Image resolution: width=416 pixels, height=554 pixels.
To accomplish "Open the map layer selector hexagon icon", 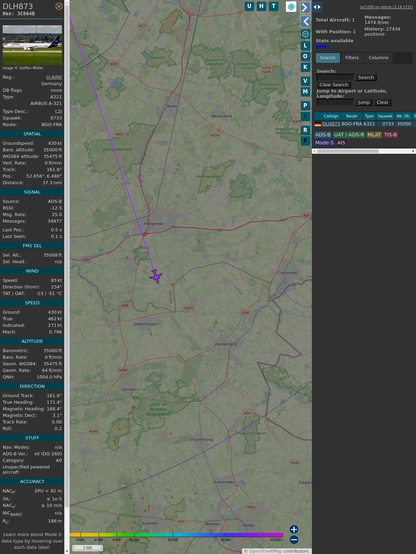I will (x=291, y=6).
